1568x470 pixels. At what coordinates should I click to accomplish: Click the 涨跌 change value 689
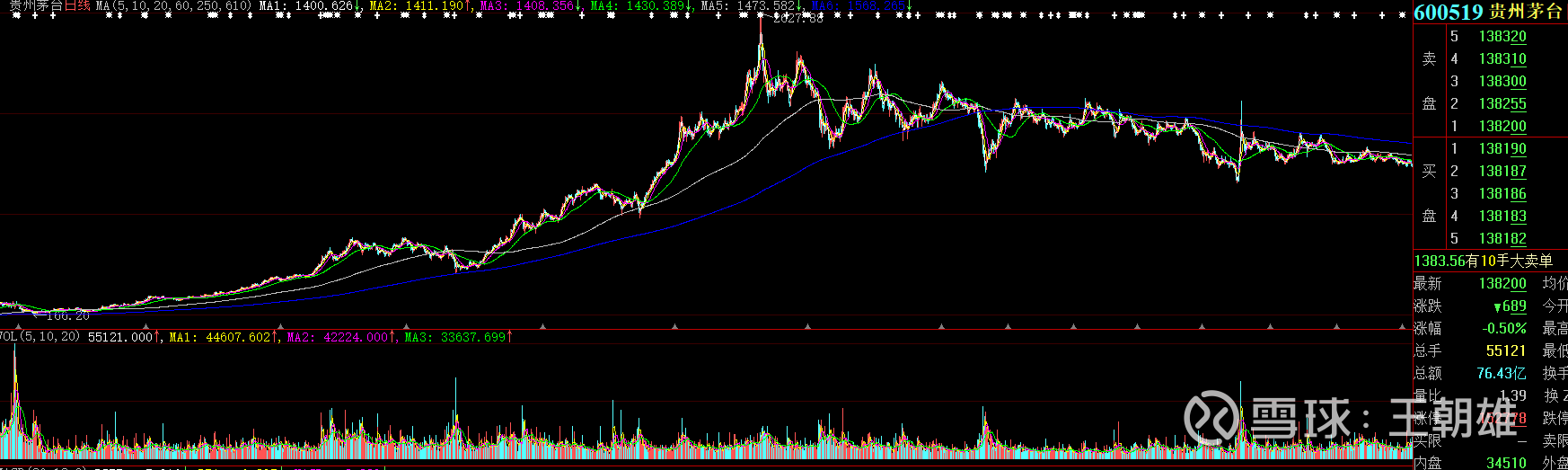coord(1510,306)
